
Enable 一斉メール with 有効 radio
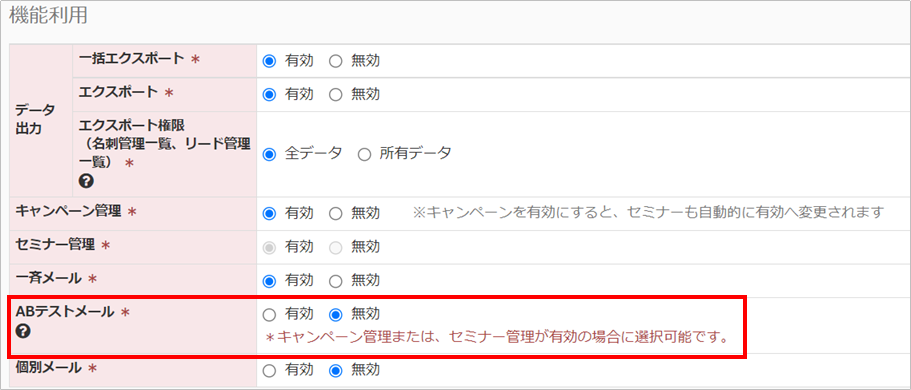tap(269, 281)
